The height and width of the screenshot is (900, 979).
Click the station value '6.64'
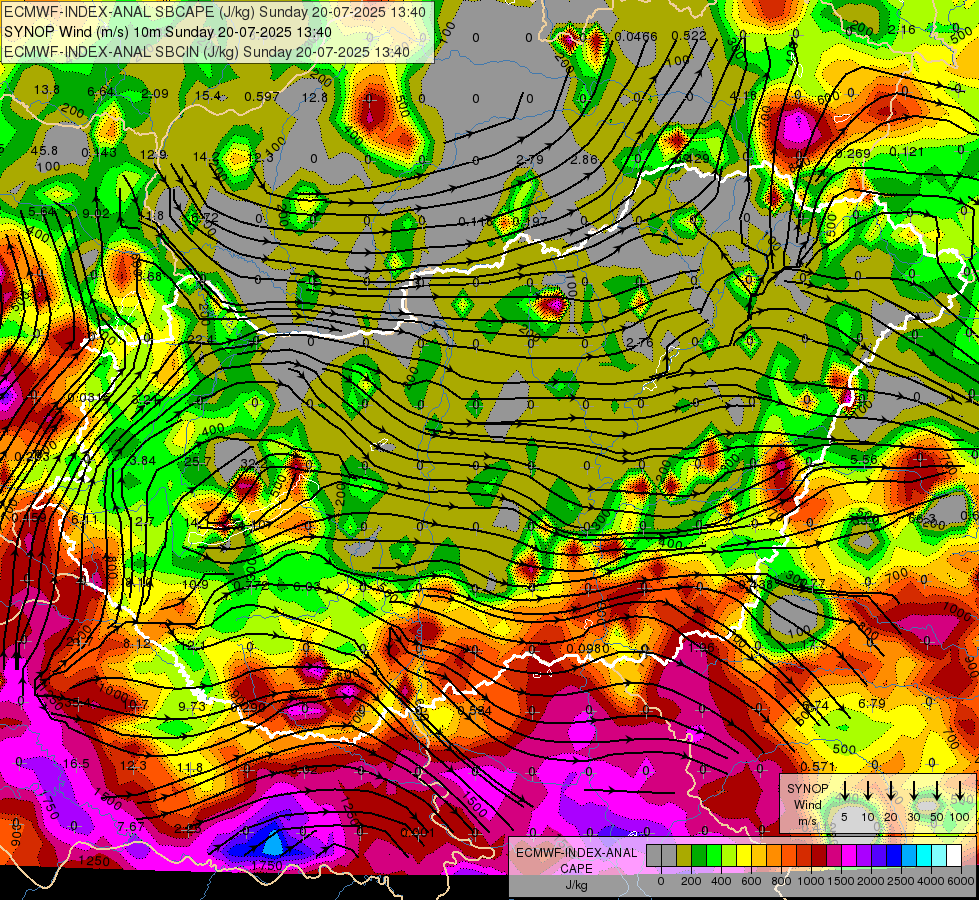coord(101,92)
